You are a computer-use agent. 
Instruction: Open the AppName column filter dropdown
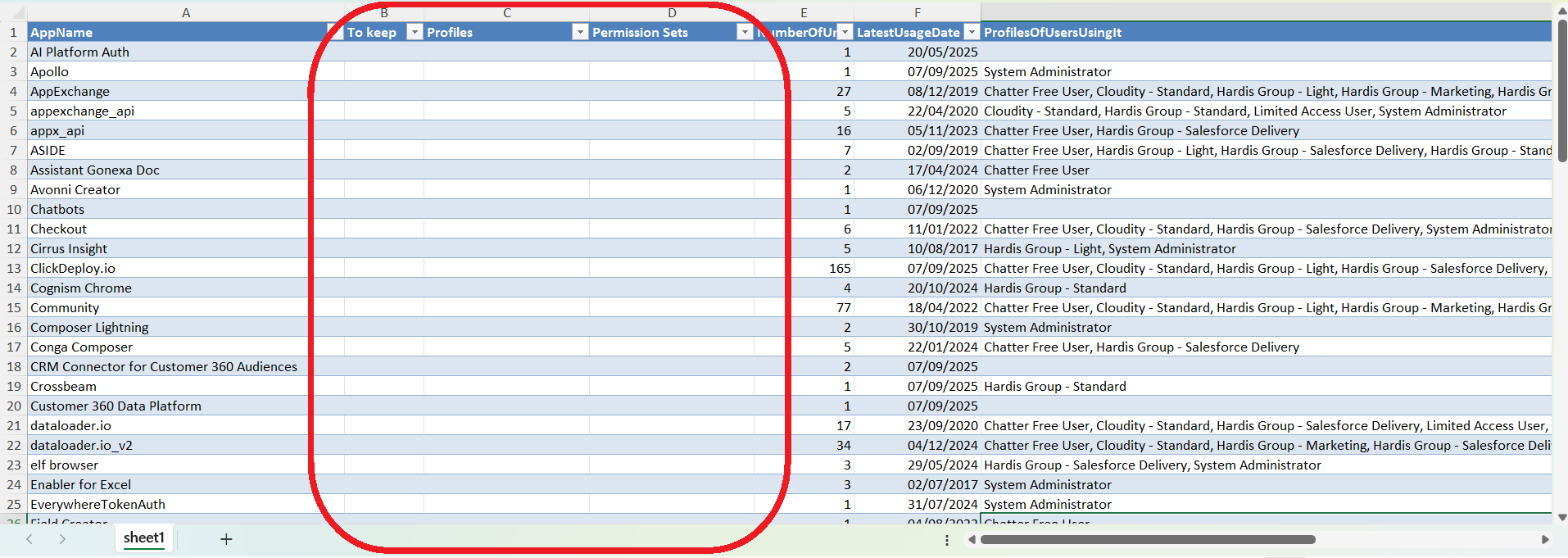tap(334, 32)
